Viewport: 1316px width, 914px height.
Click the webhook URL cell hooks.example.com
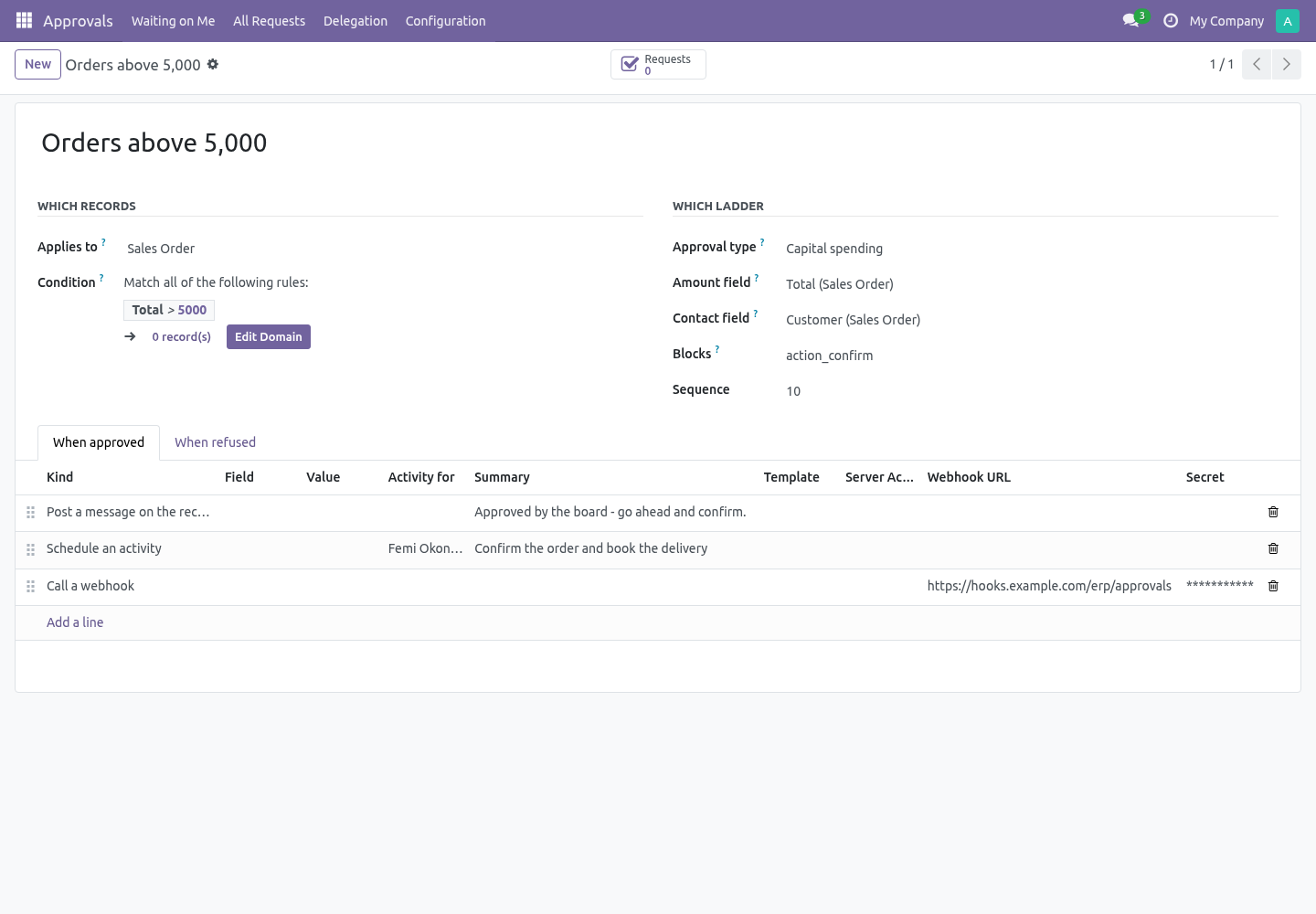coord(1049,586)
